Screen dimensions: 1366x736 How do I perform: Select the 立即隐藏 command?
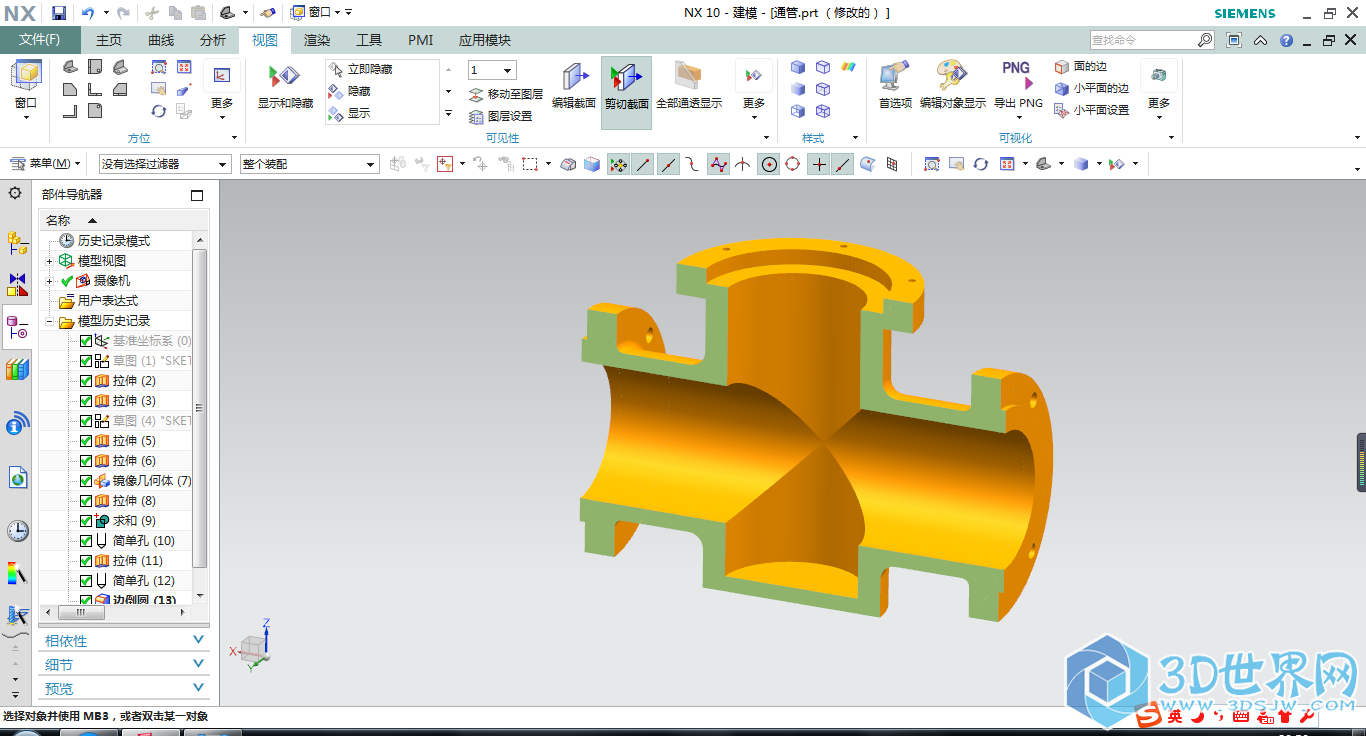[360, 69]
